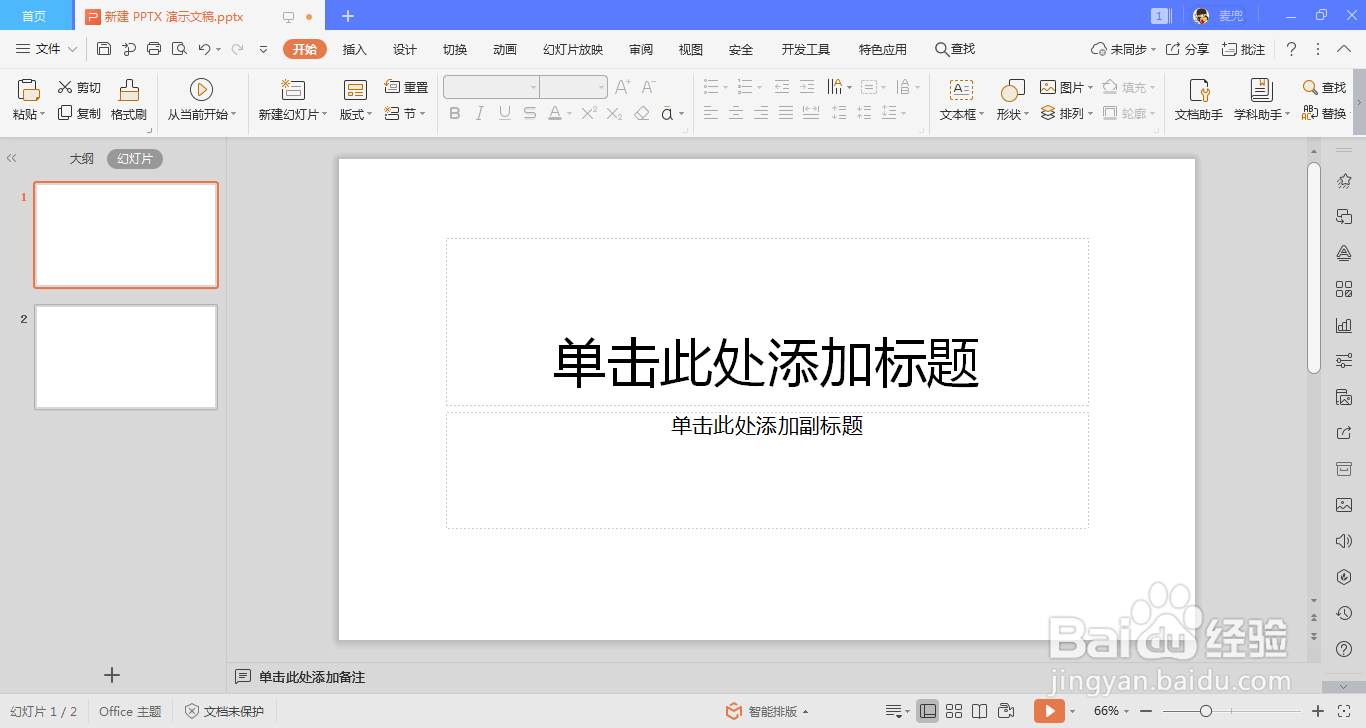Open the animation star sidebar icon
The width and height of the screenshot is (1366, 728).
coord(1344,181)
